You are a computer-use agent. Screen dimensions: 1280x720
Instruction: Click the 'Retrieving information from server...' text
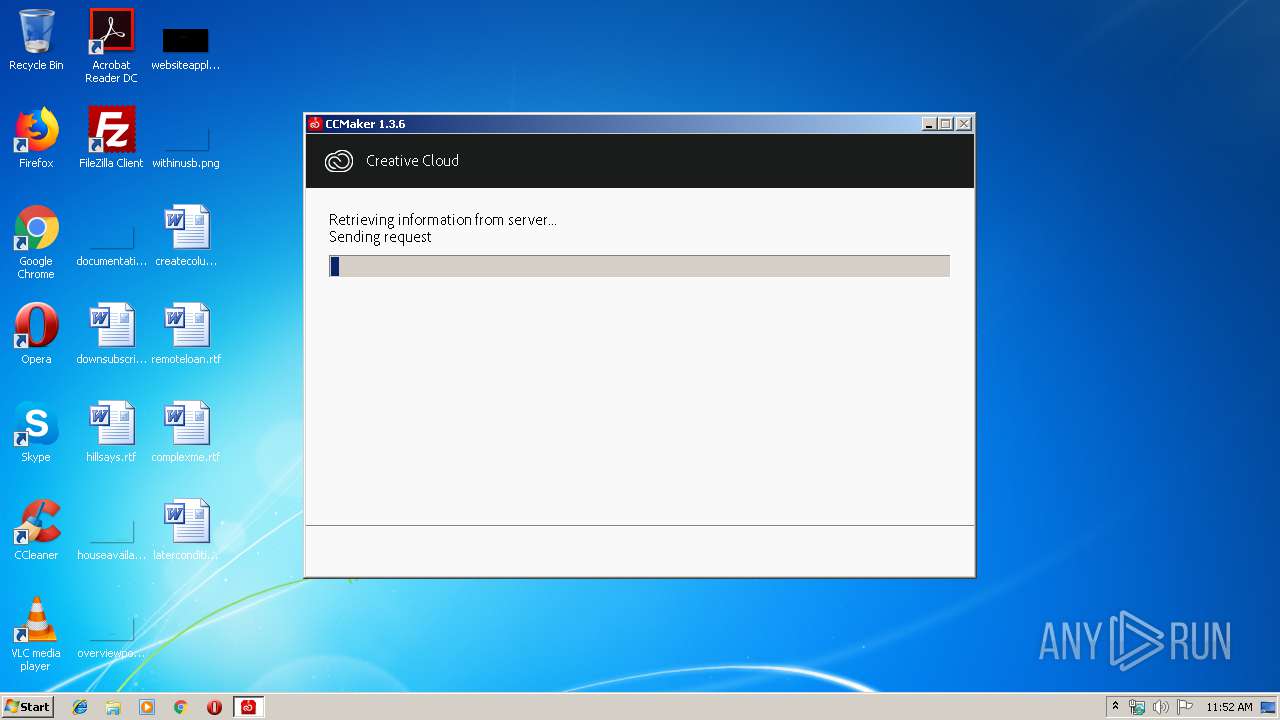pyautogui.click(x=443, y=220)
